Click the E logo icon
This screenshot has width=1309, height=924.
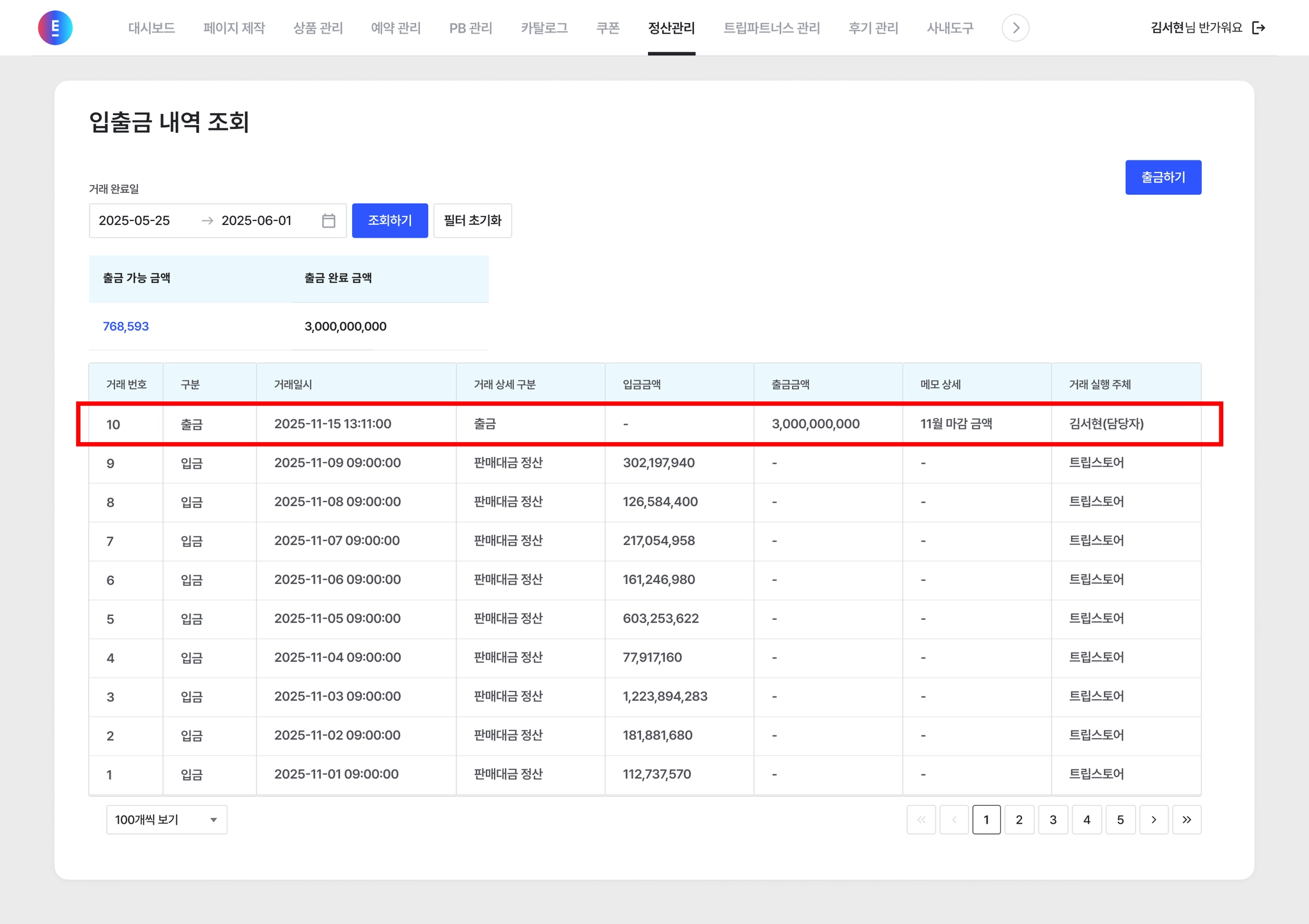pyautogui.click(x=55, y=27)
